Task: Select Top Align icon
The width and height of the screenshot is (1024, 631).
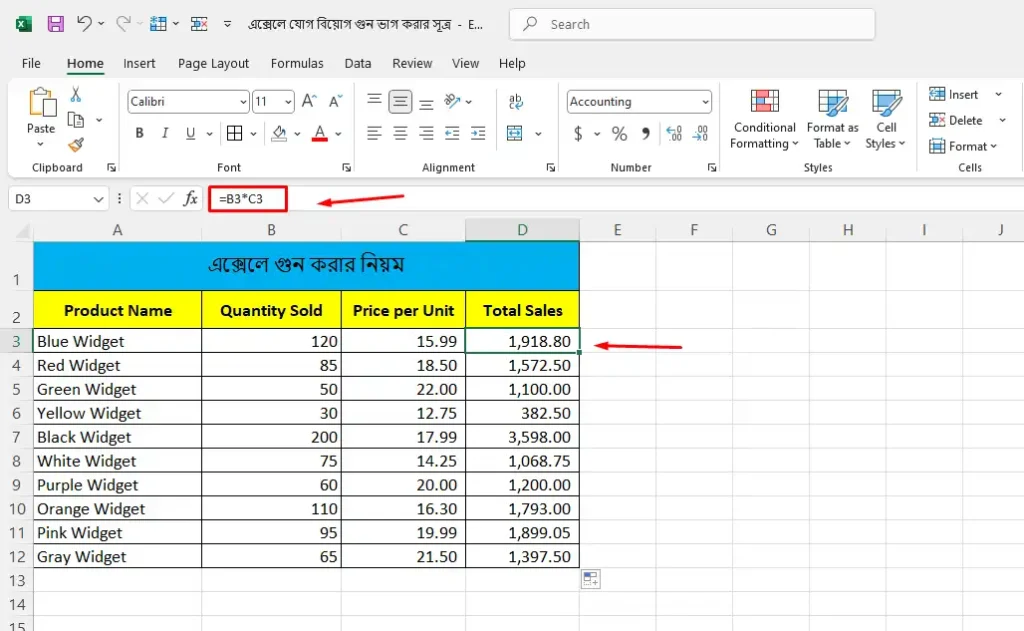Action: (374, 100)
